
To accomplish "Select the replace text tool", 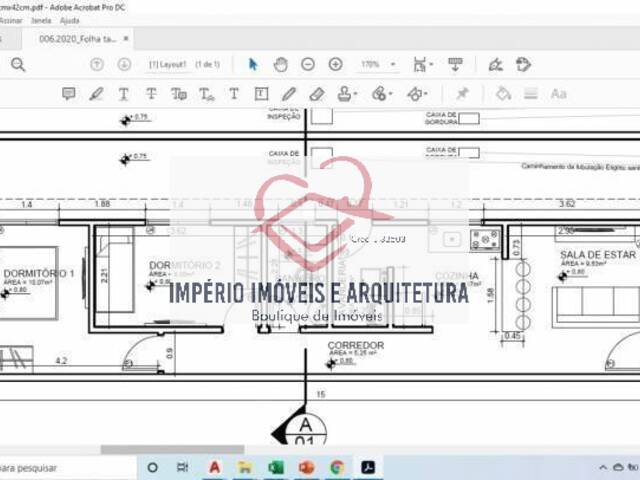I will click(179, 94).
